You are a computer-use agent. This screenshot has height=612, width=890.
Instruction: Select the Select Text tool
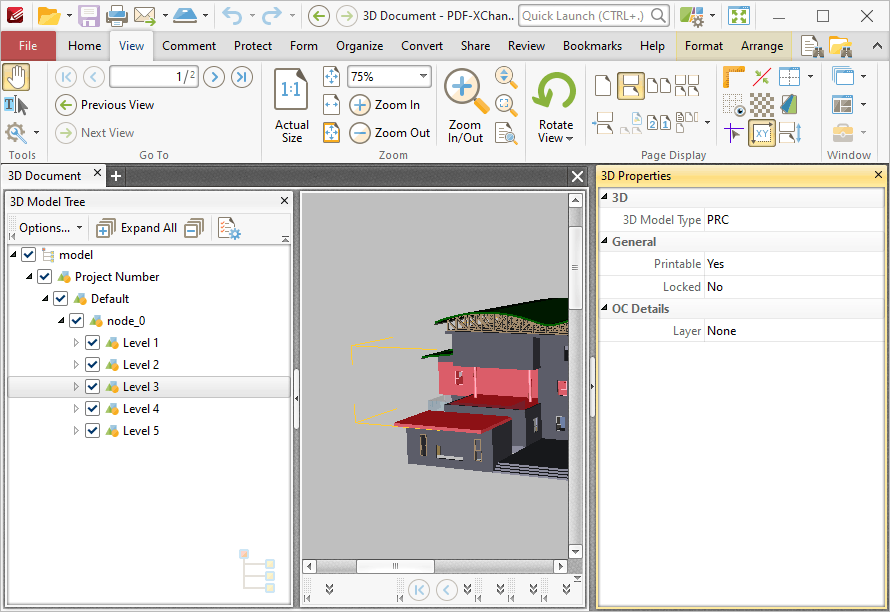[16, 106]
